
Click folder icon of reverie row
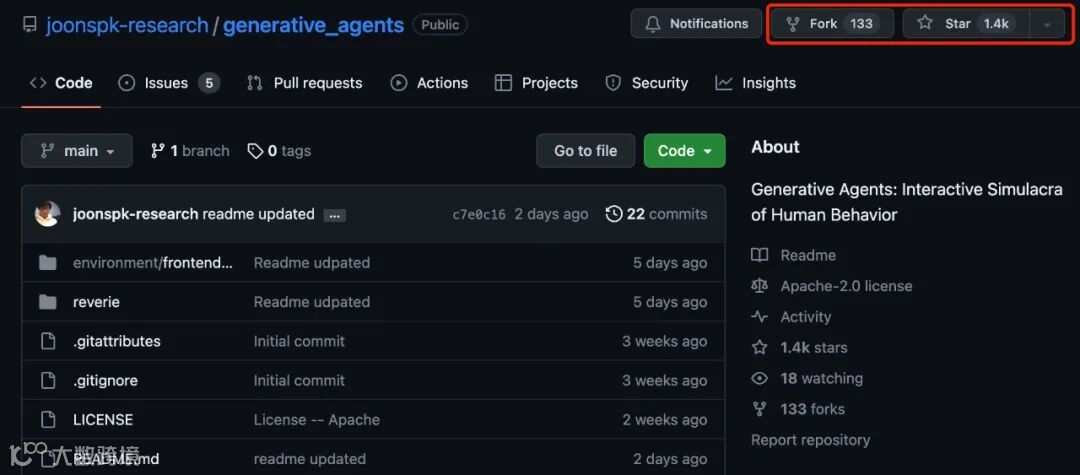point(48,302)
